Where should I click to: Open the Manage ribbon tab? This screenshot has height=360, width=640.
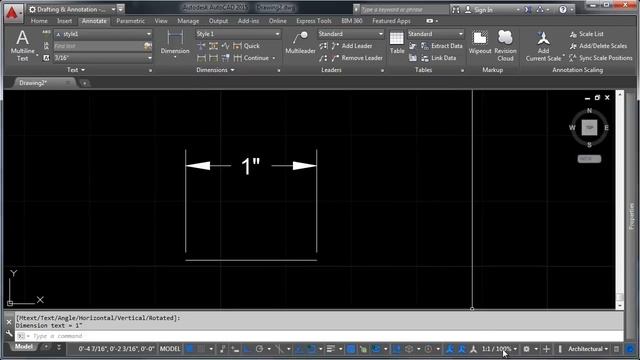[x=188, y=21]
